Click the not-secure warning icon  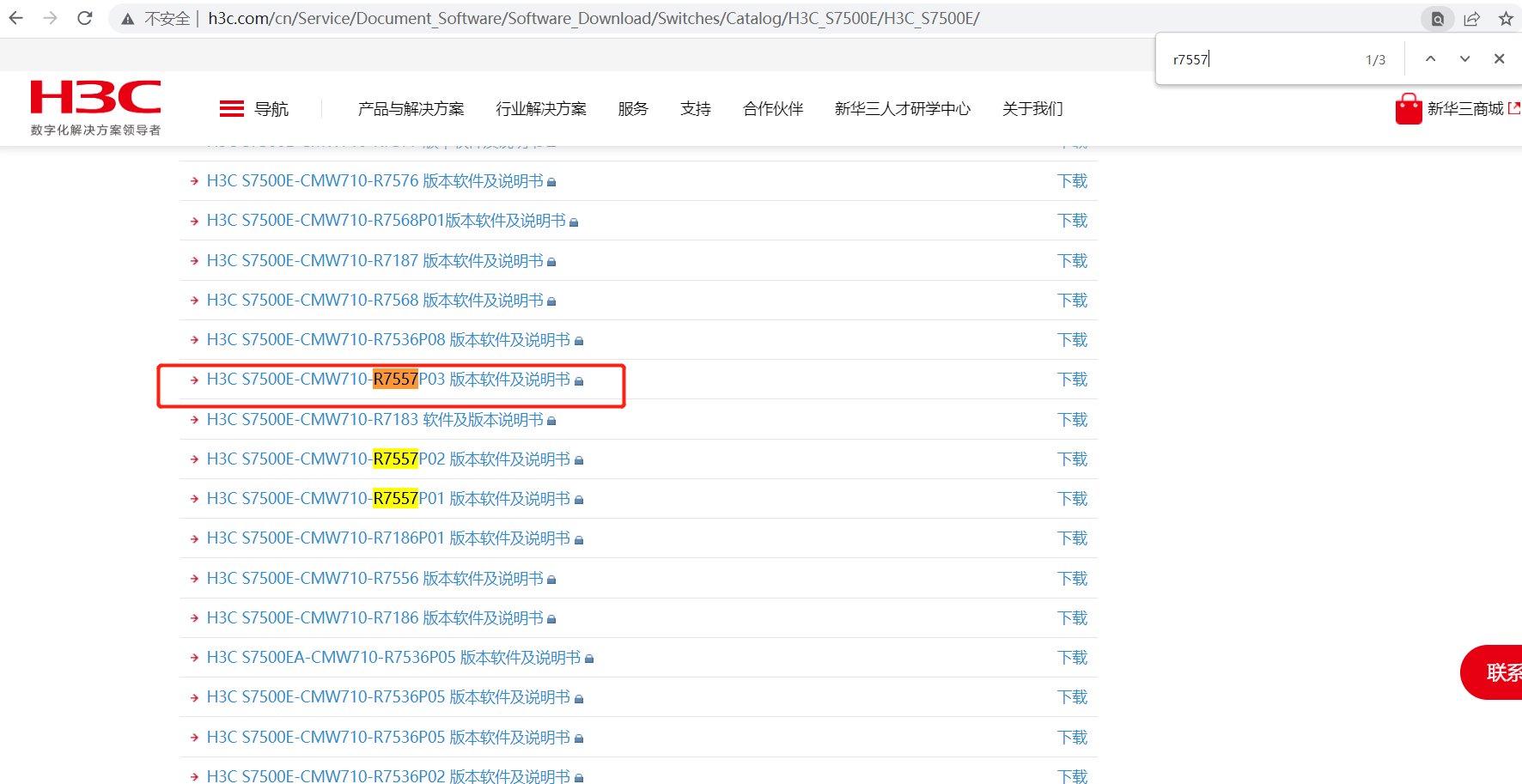click(128, 19)
